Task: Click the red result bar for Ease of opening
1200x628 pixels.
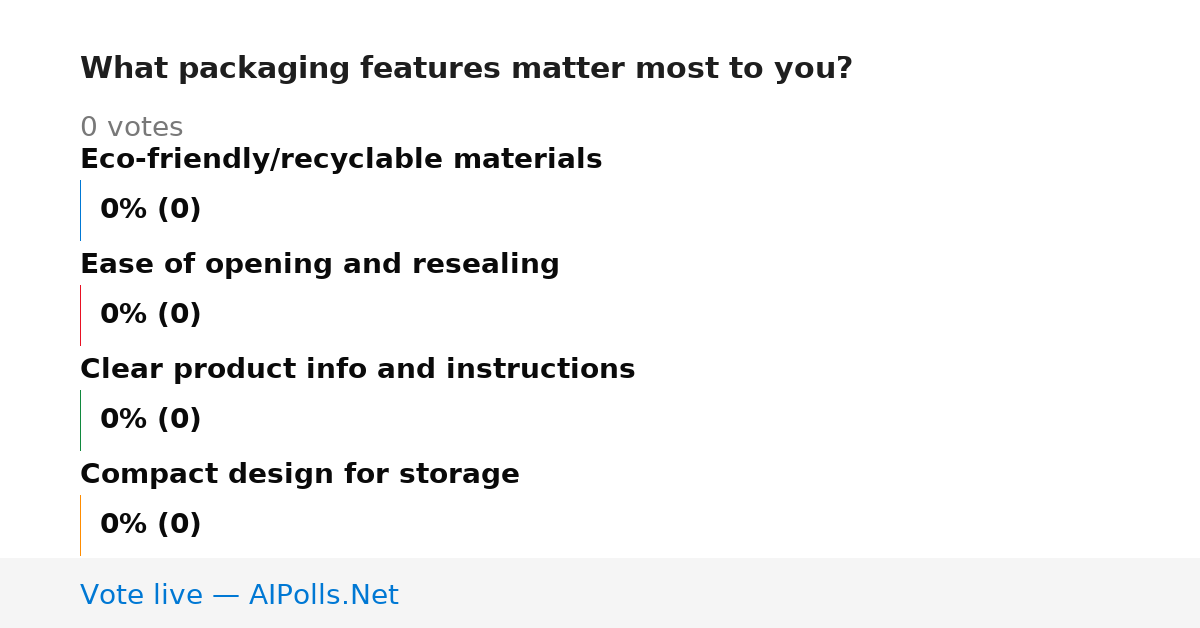Action: 80,315
